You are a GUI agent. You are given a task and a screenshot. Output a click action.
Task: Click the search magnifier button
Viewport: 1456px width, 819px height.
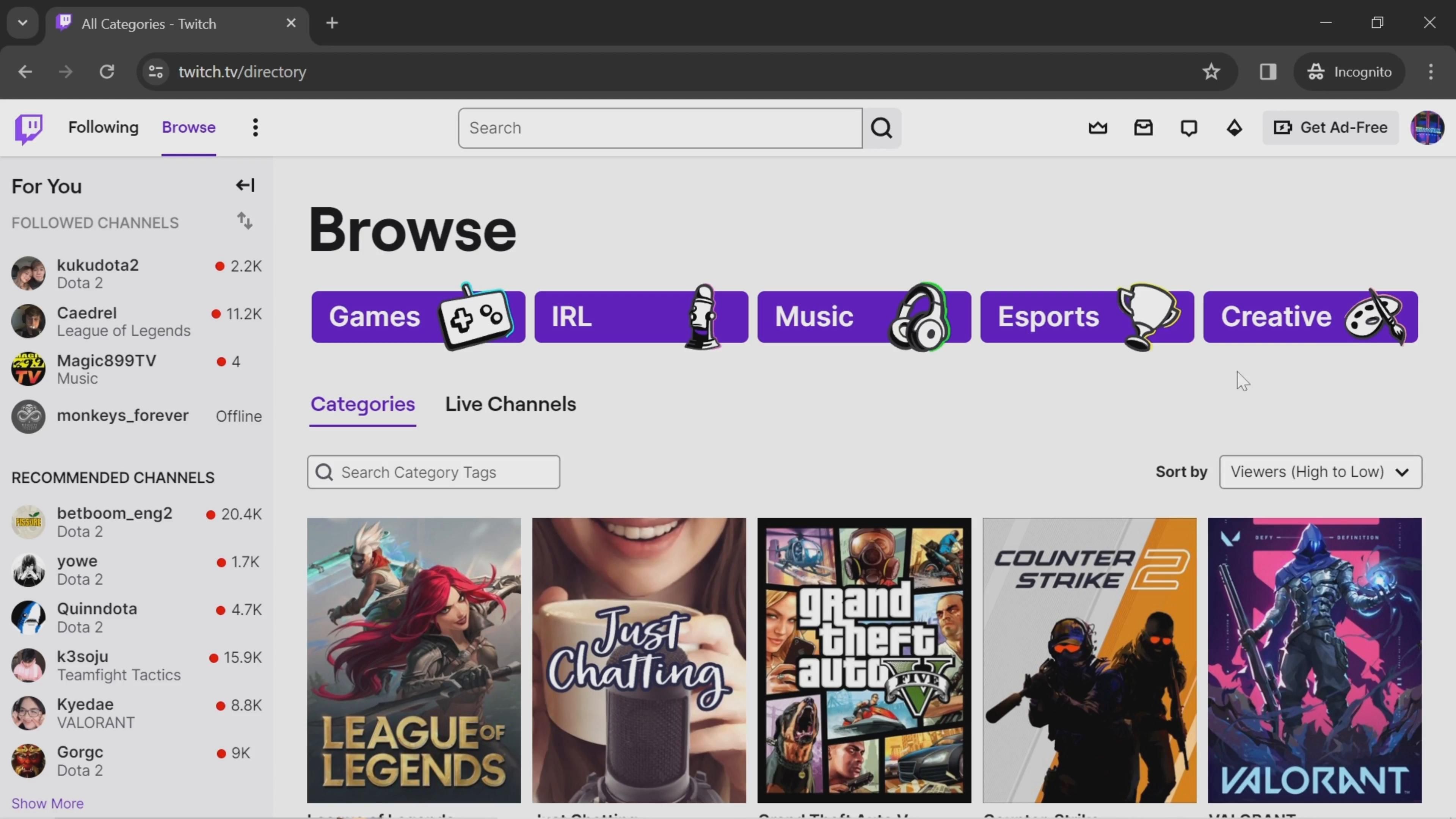(881, 128)
